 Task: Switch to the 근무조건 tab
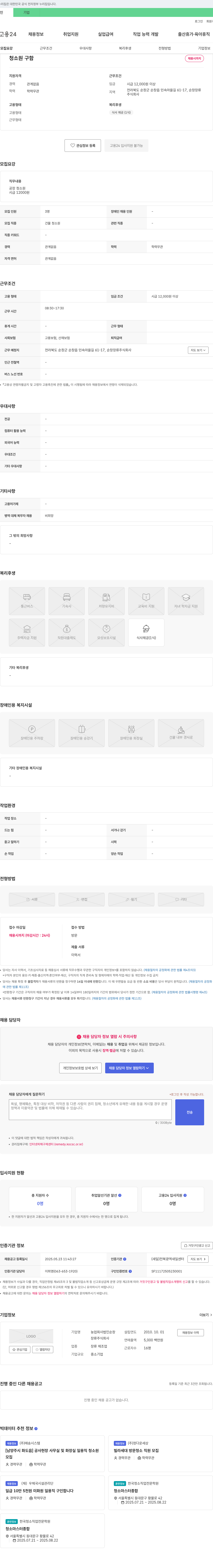46,48
